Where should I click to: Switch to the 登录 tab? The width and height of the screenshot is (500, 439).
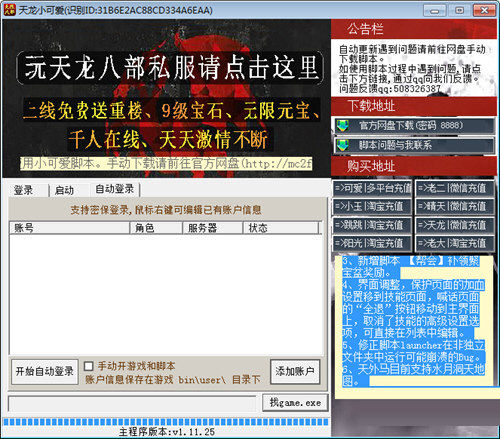pos(23,190)
